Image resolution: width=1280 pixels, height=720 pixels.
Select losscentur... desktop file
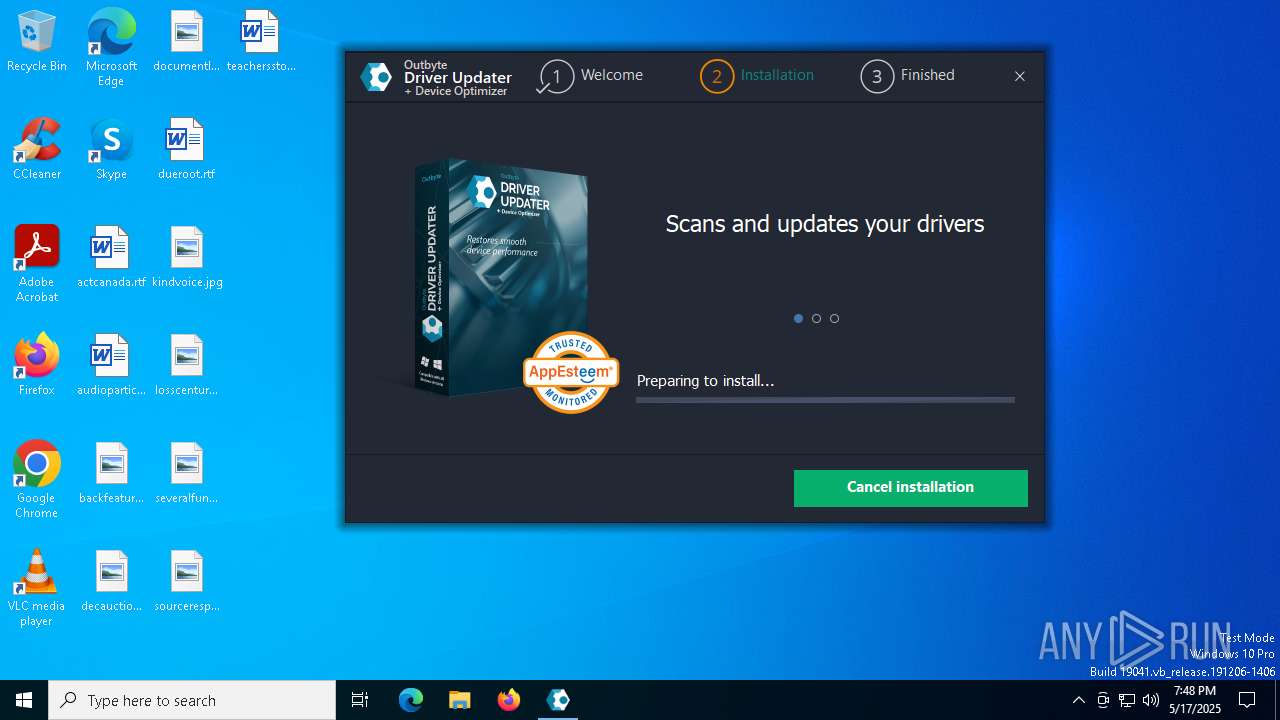(x=186, y=366)
